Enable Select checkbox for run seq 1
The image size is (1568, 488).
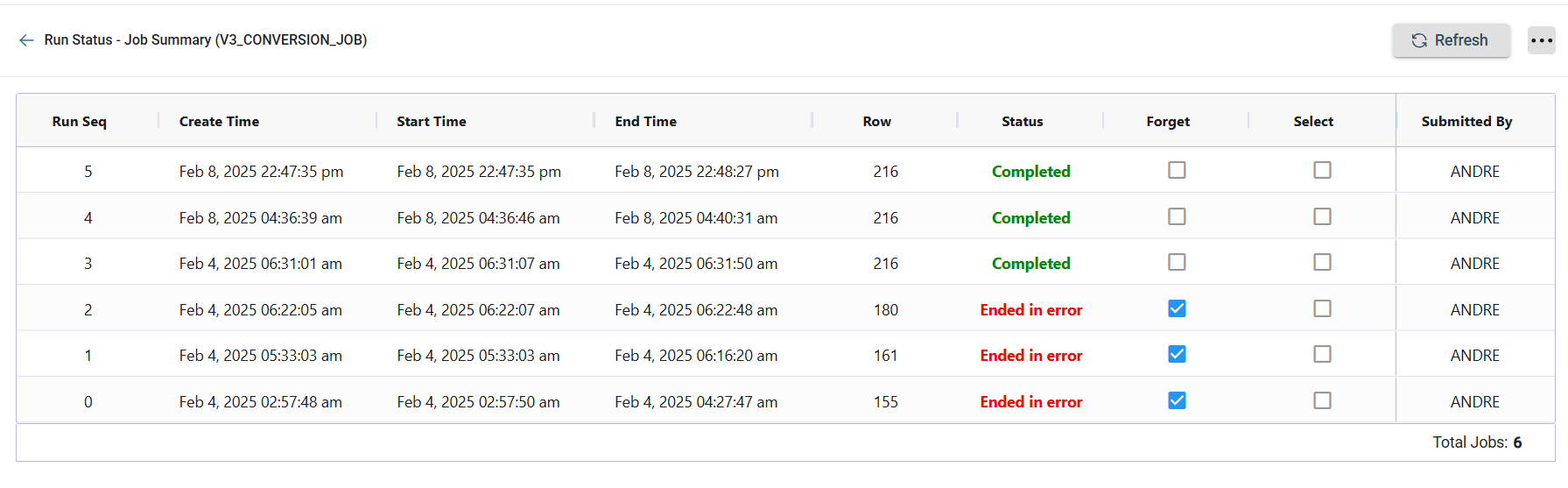(1322, 354)
